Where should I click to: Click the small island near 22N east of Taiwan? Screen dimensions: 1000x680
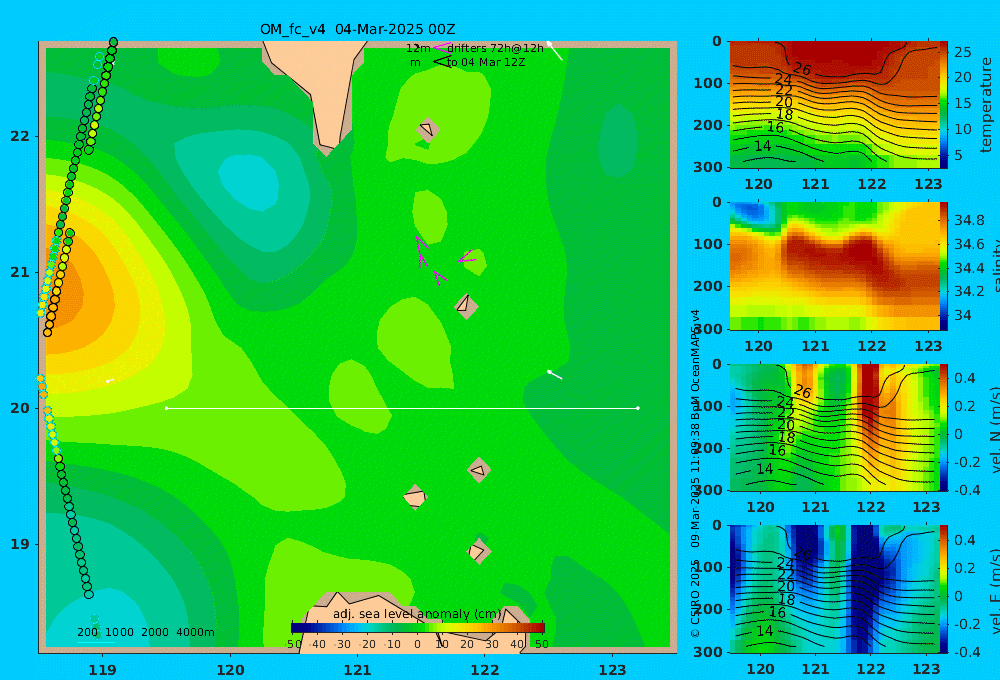(x=428, y=130)
